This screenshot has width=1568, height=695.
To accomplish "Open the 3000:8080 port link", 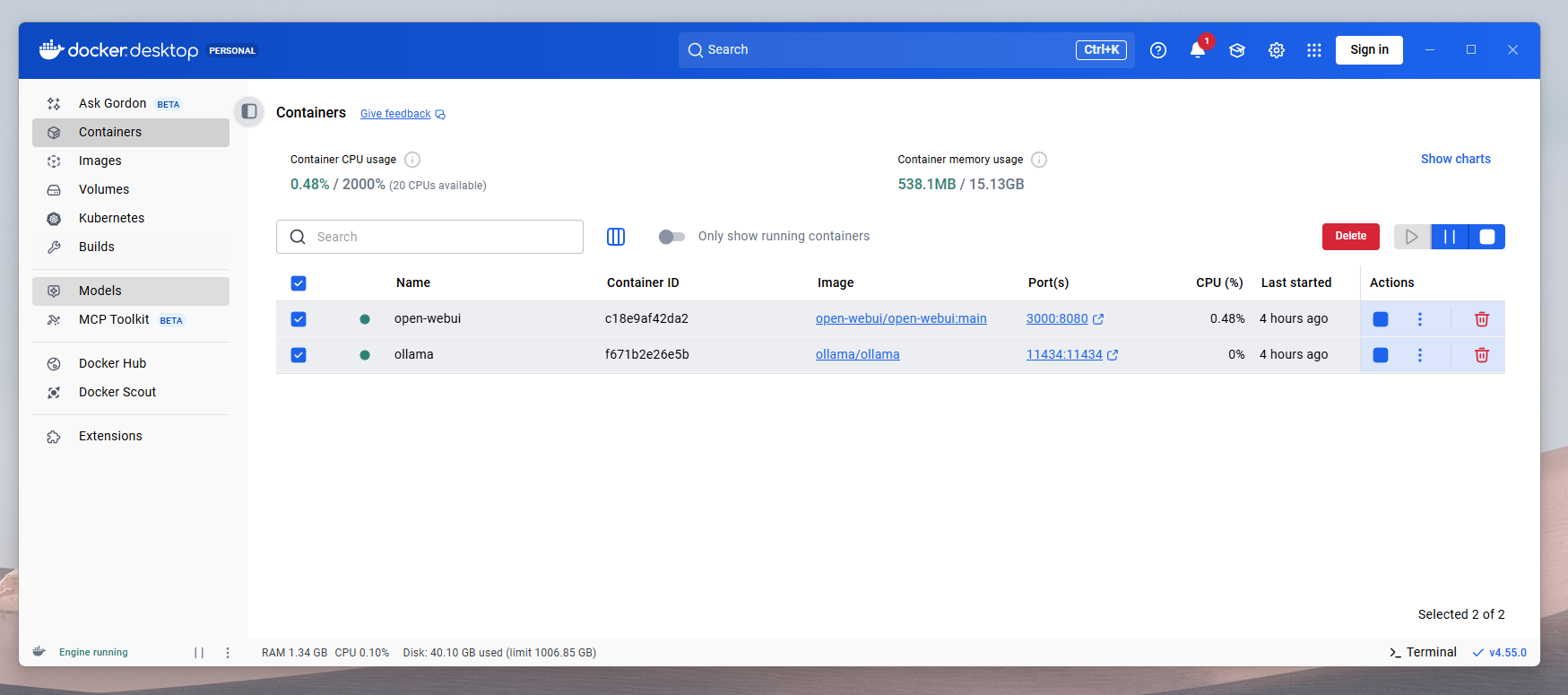I will tap(1057, 318).
